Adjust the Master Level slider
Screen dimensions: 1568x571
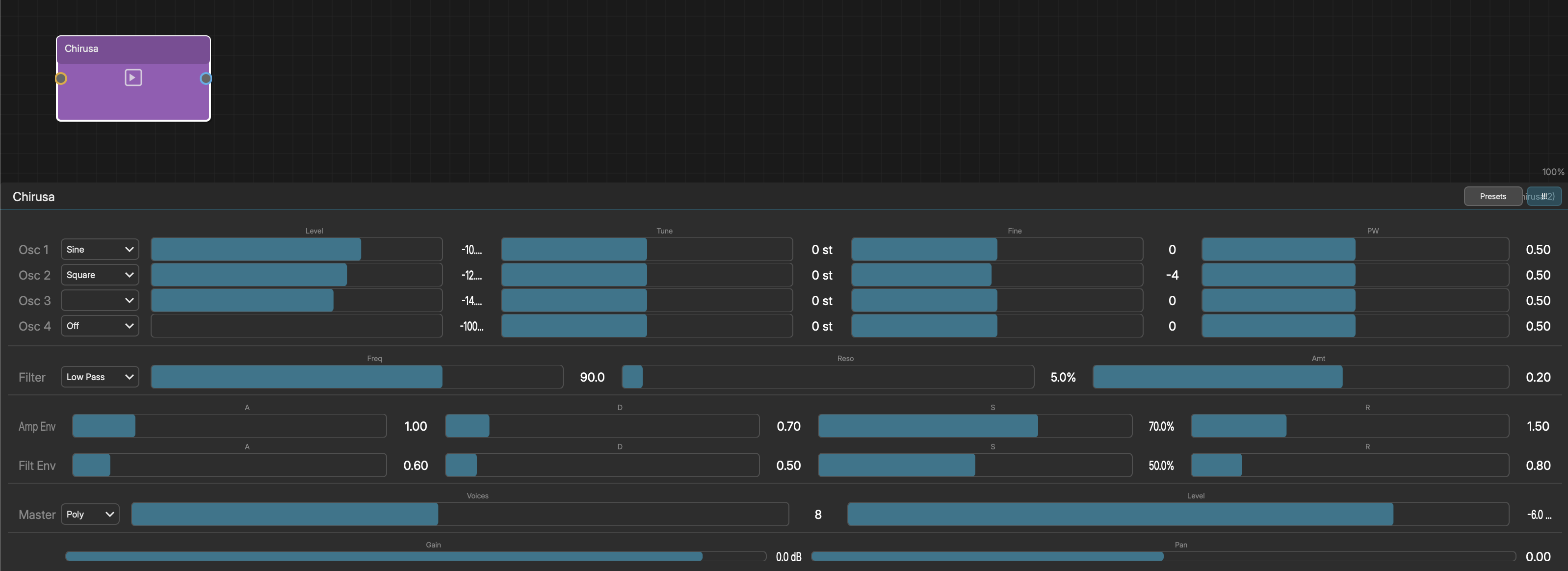[x=1178, y=515]
